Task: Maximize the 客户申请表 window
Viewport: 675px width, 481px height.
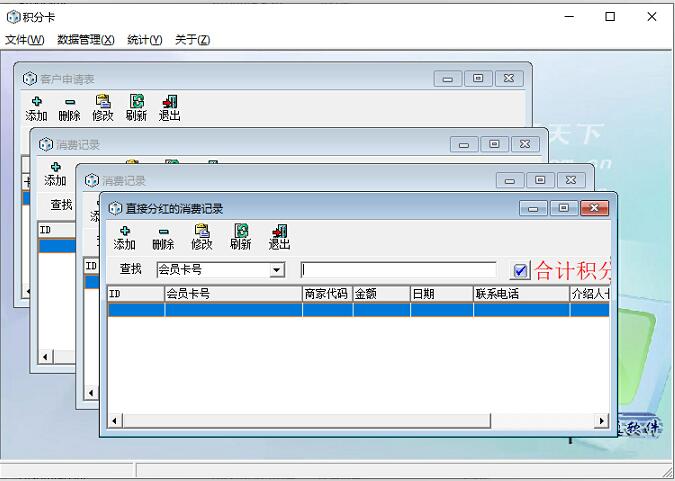Action: coord(478,79)
